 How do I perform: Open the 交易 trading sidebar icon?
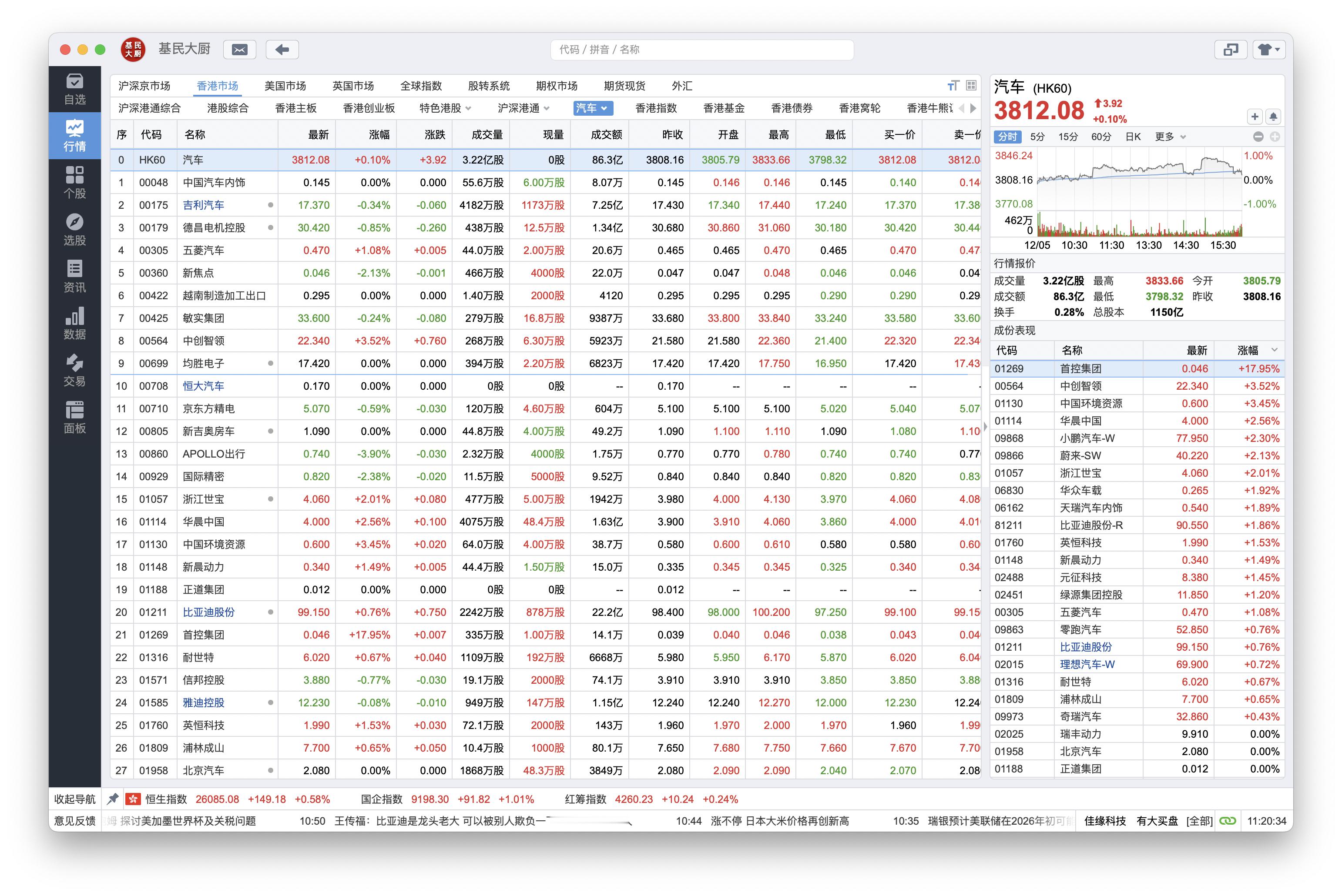point(74,370)
